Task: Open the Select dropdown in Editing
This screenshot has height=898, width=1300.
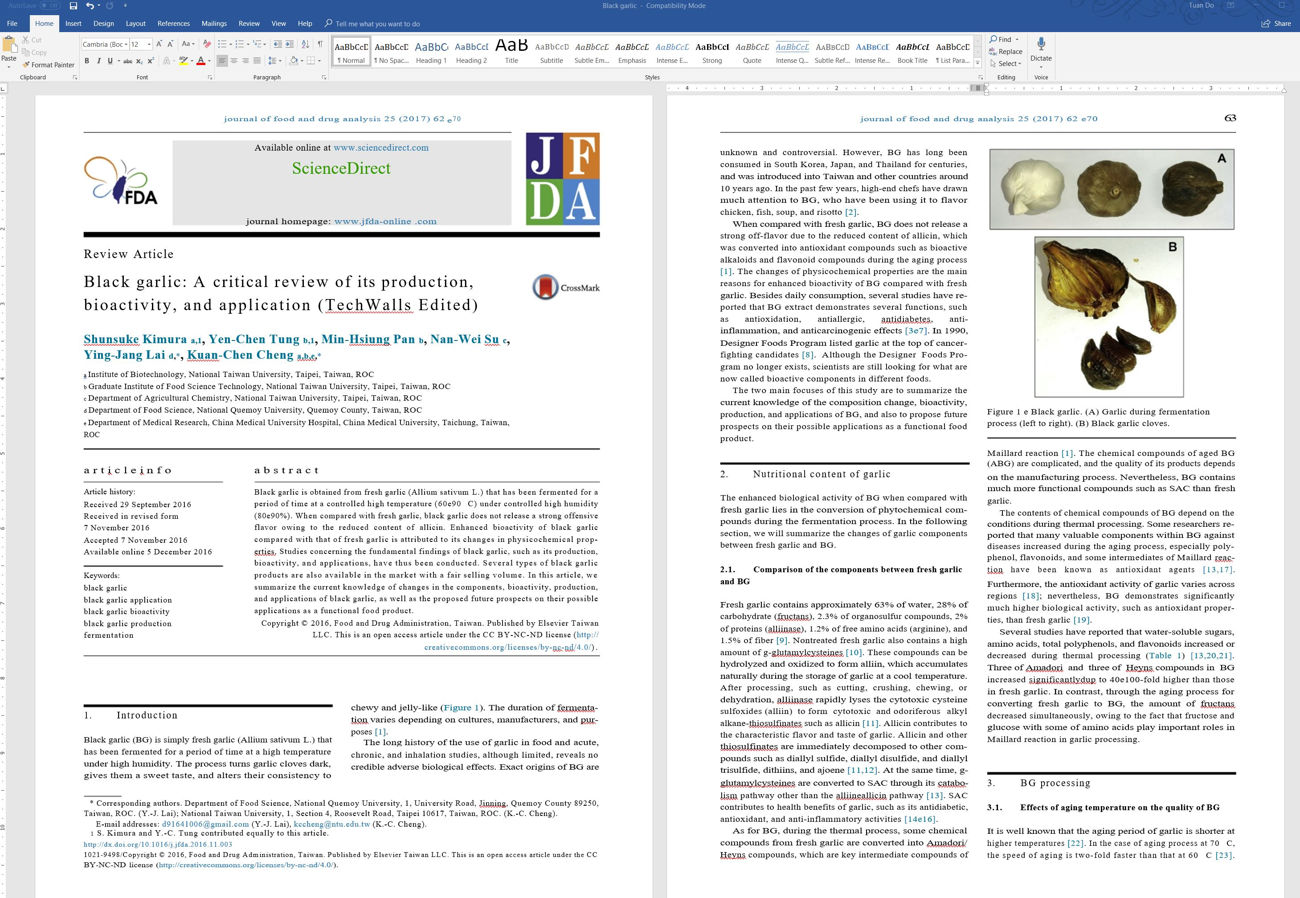Action: coord(1005,64)
